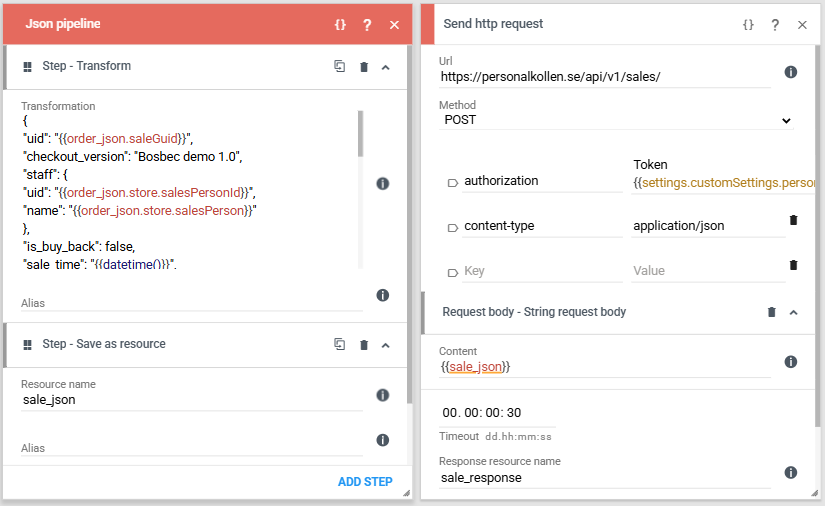Add a new pipeline step

click(365, 482)
